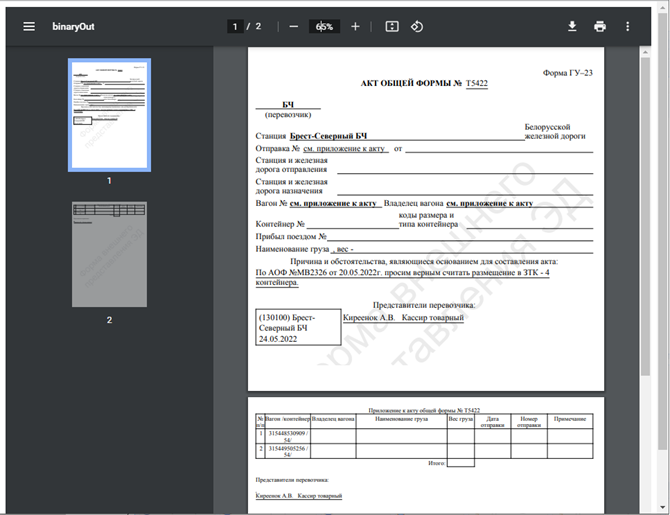Screen dimensions: 670x515
Task: Click the act number T5422
Action: click(x=476, y=83)
